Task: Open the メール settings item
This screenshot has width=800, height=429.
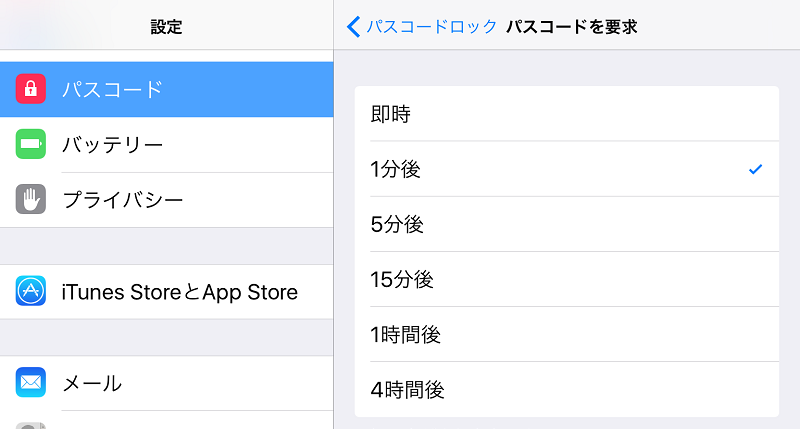Action: (x=166, y=383)
